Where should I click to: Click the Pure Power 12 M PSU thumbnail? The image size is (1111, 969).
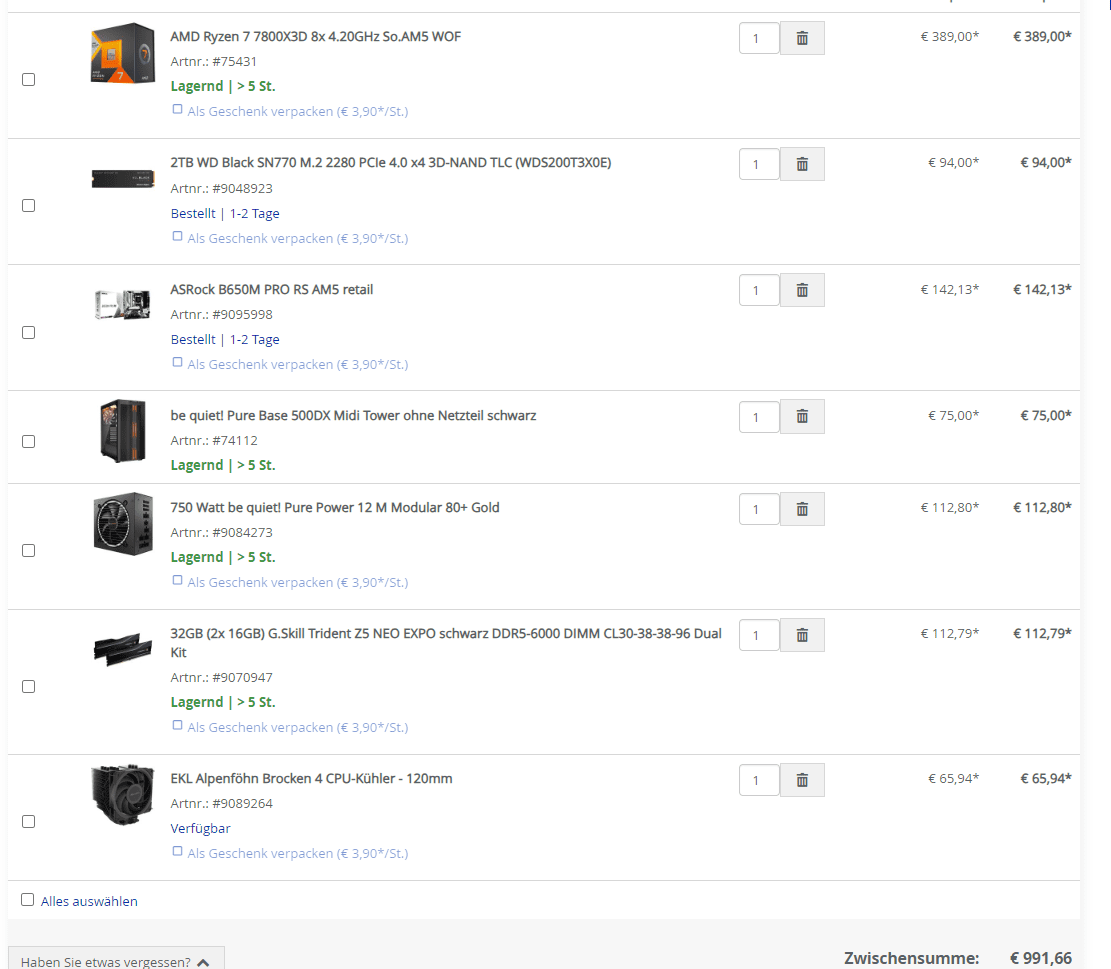pyautogui.click(x=123, y=524)
